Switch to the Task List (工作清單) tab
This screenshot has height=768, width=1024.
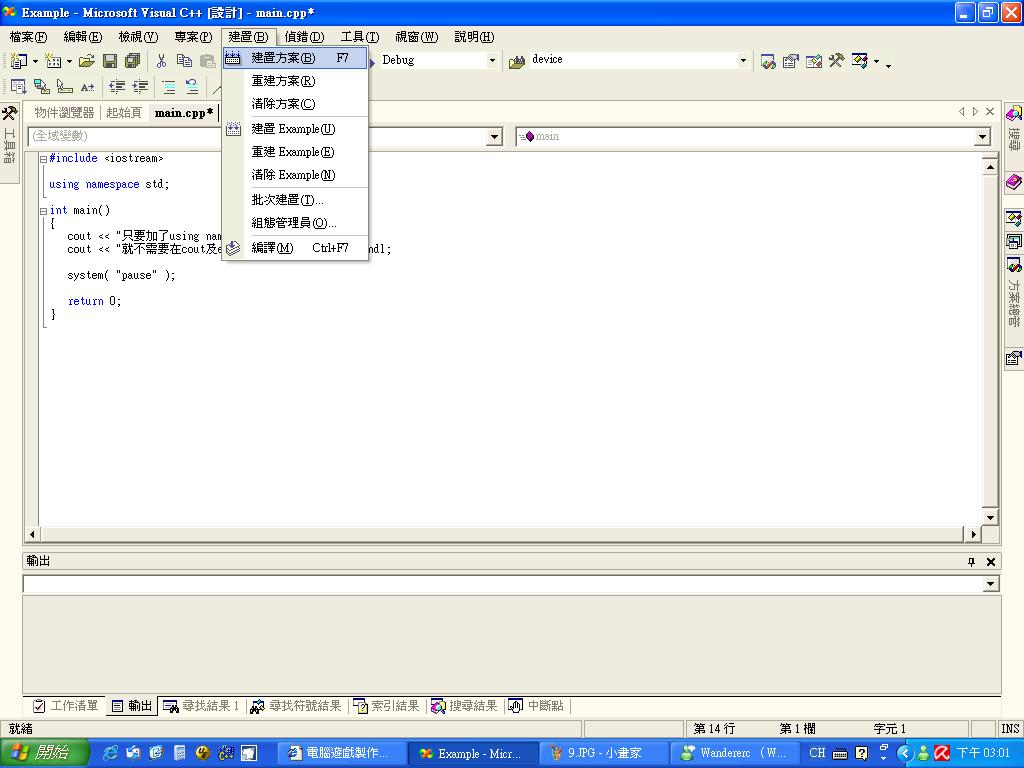65,706
